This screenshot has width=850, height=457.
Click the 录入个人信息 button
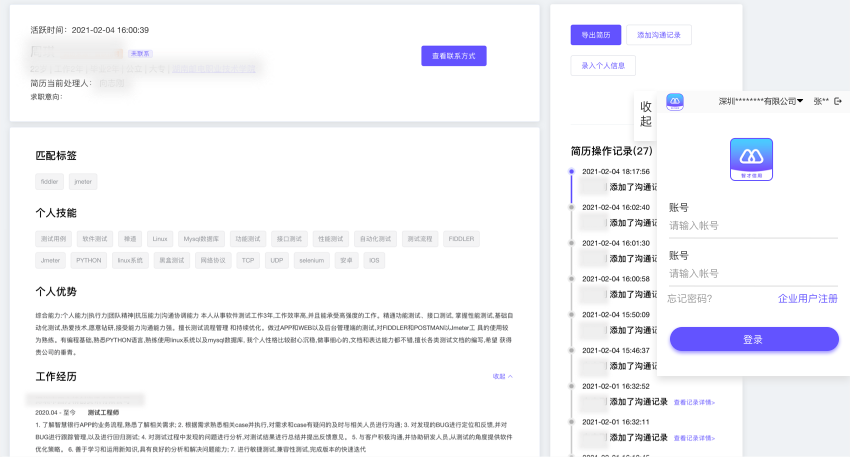603,66
